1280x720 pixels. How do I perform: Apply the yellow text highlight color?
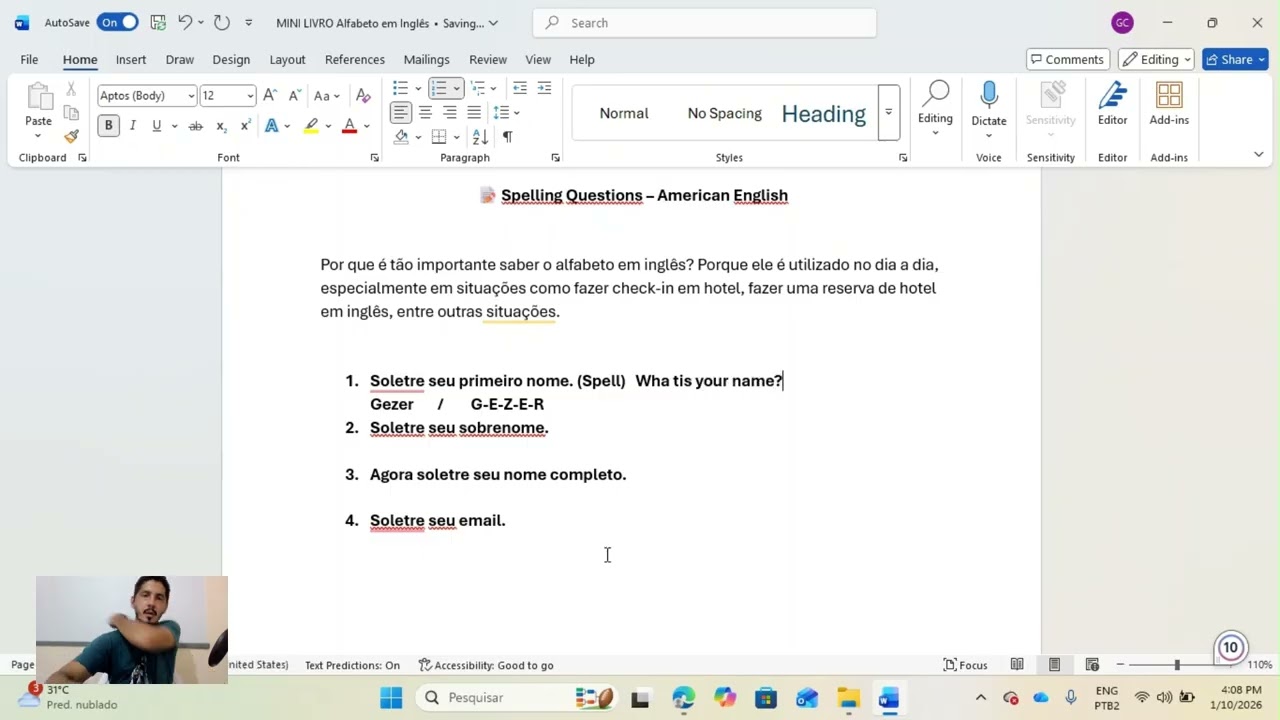[x=312, y=126]
